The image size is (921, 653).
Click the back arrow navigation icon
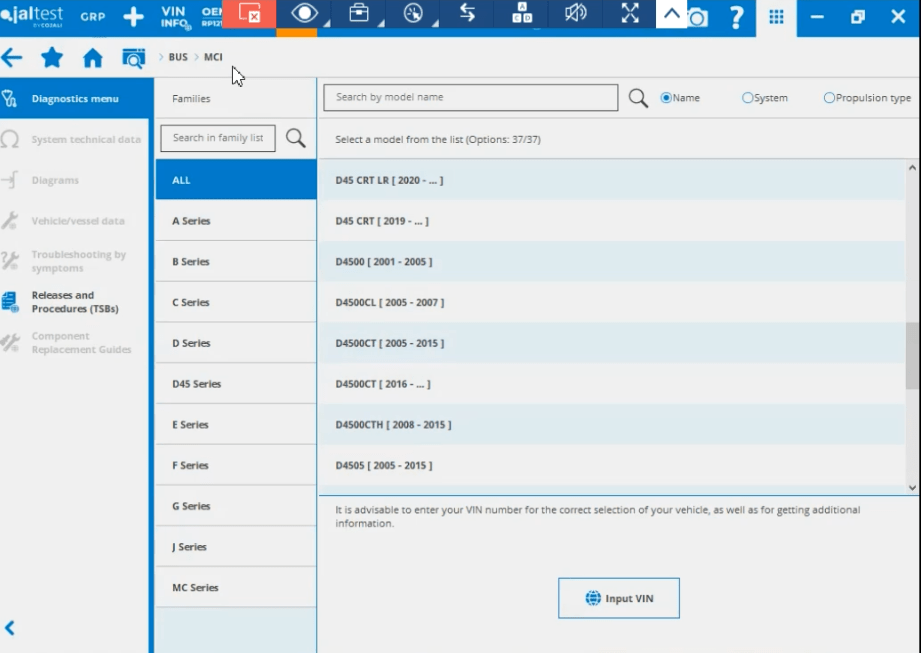tap(12, 58)
